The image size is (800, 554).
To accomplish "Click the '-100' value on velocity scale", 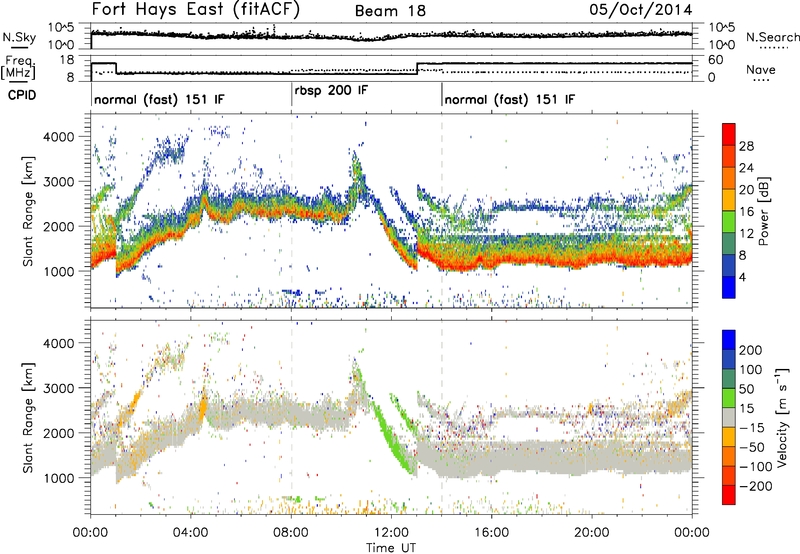I will tap(756, 466).
